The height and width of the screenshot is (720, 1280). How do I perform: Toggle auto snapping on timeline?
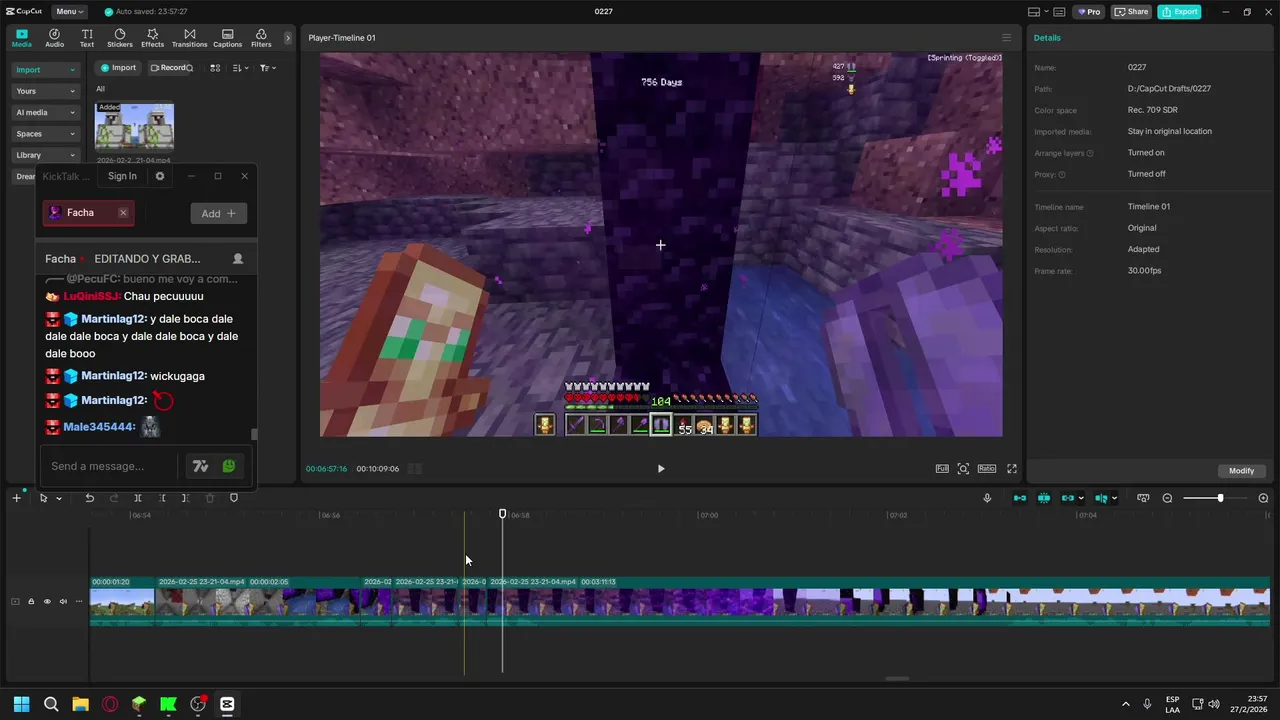tap(1044, 498)
